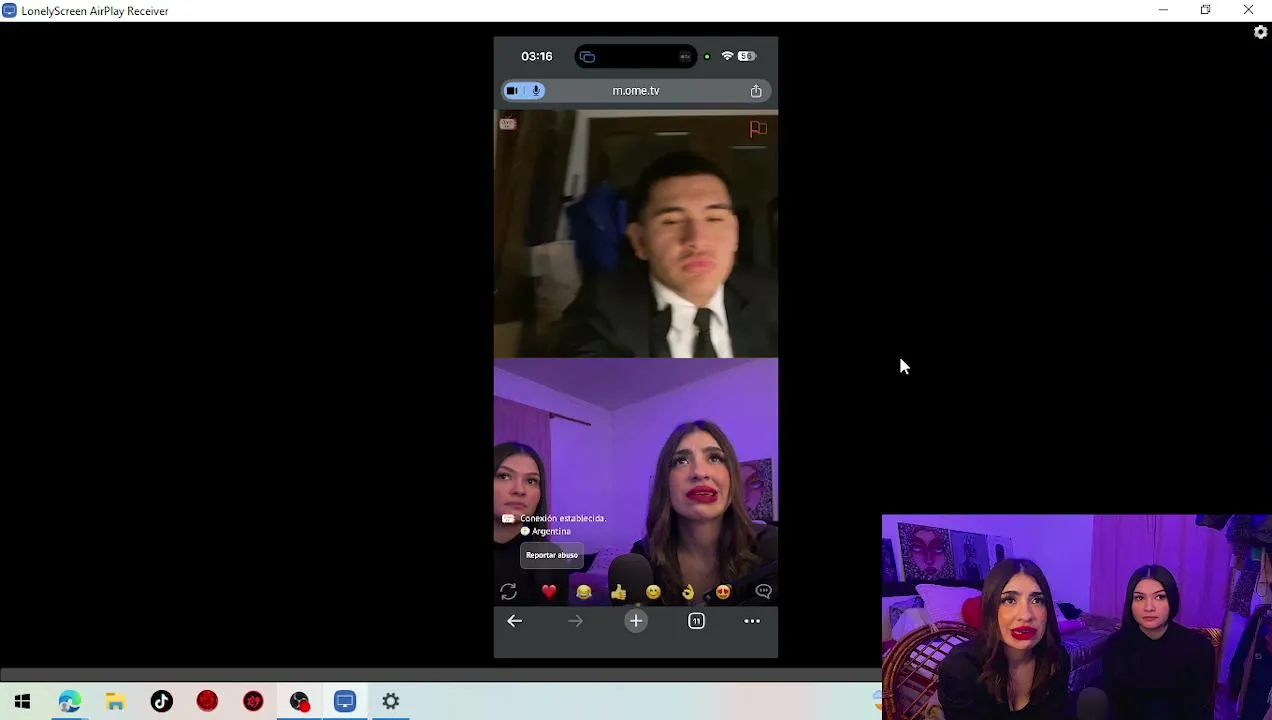Send the laughing tears emoji reaction
Image resolution: width=1272 pixels, height=720 pixels.
click(584, 592)
